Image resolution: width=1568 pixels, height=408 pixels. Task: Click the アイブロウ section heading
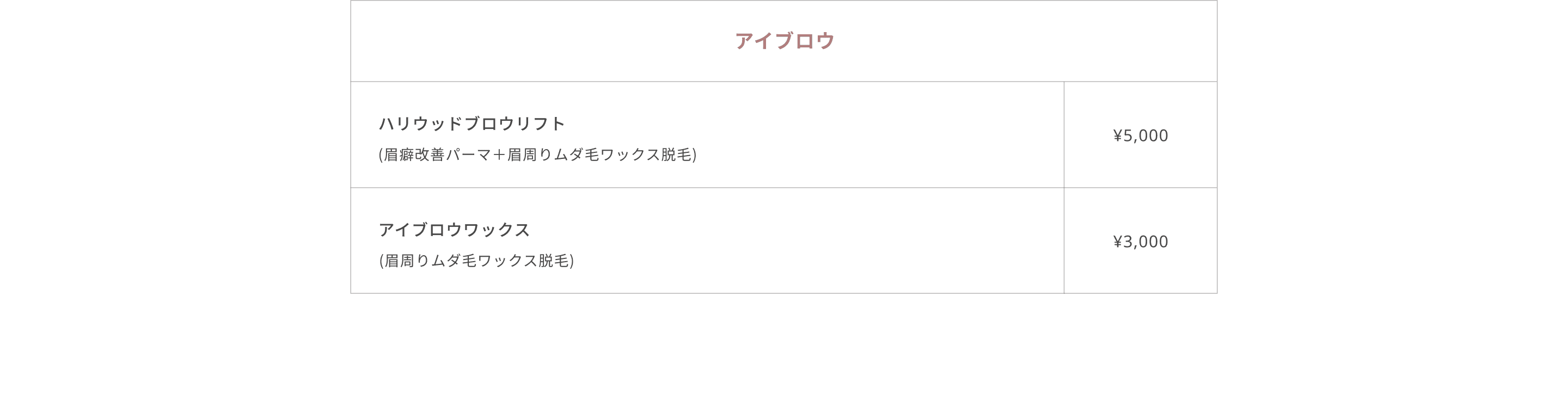pos(784,41)
